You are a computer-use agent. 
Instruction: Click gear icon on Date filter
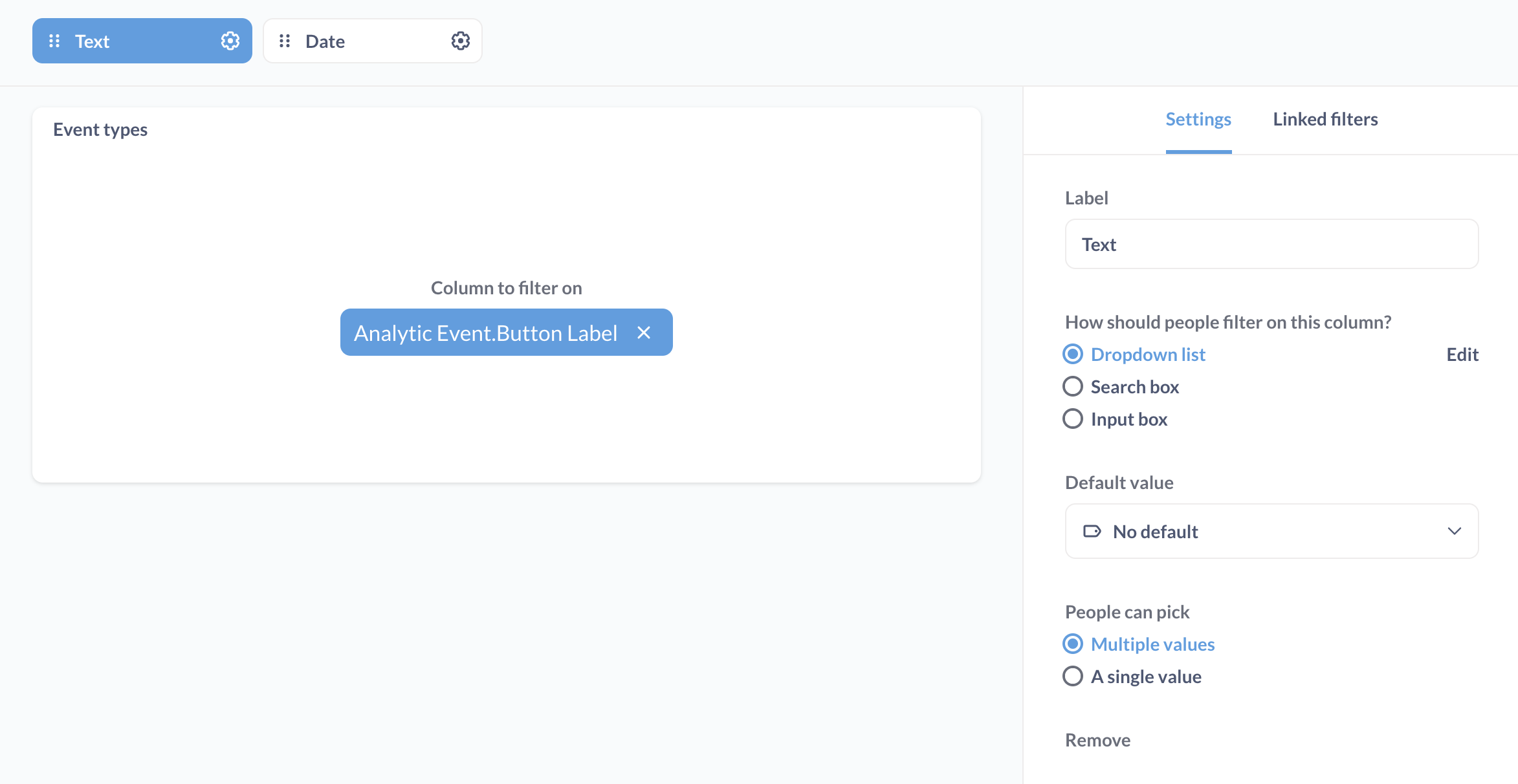click(460, 41)
